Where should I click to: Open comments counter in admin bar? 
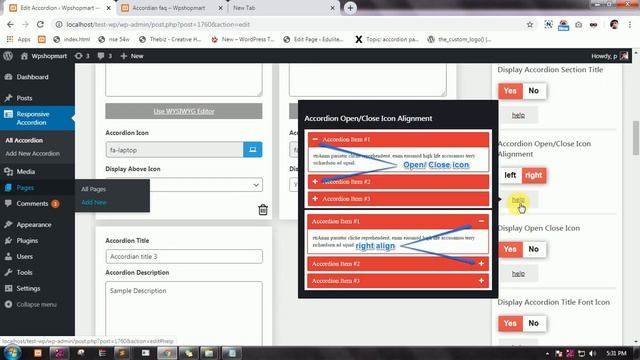104,56
